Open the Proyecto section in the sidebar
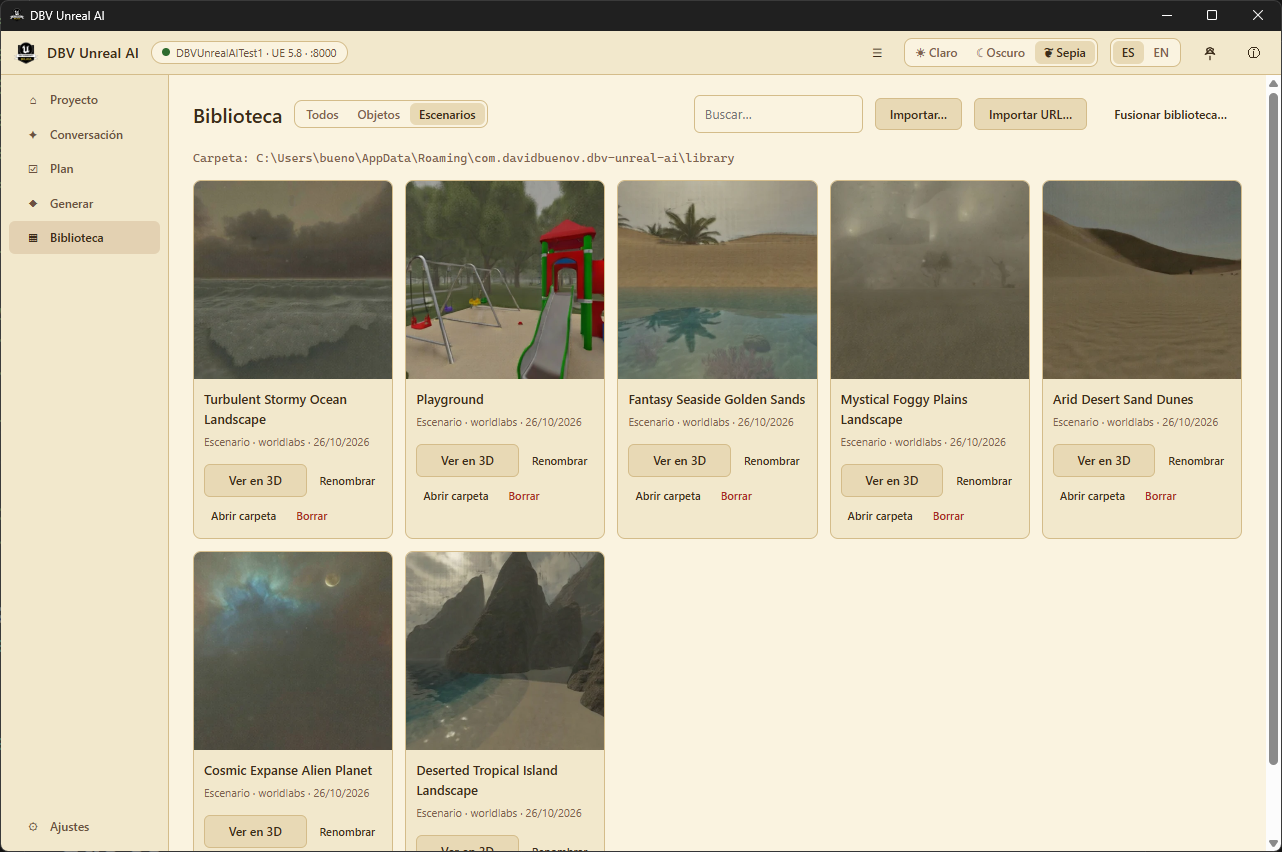 84,100
